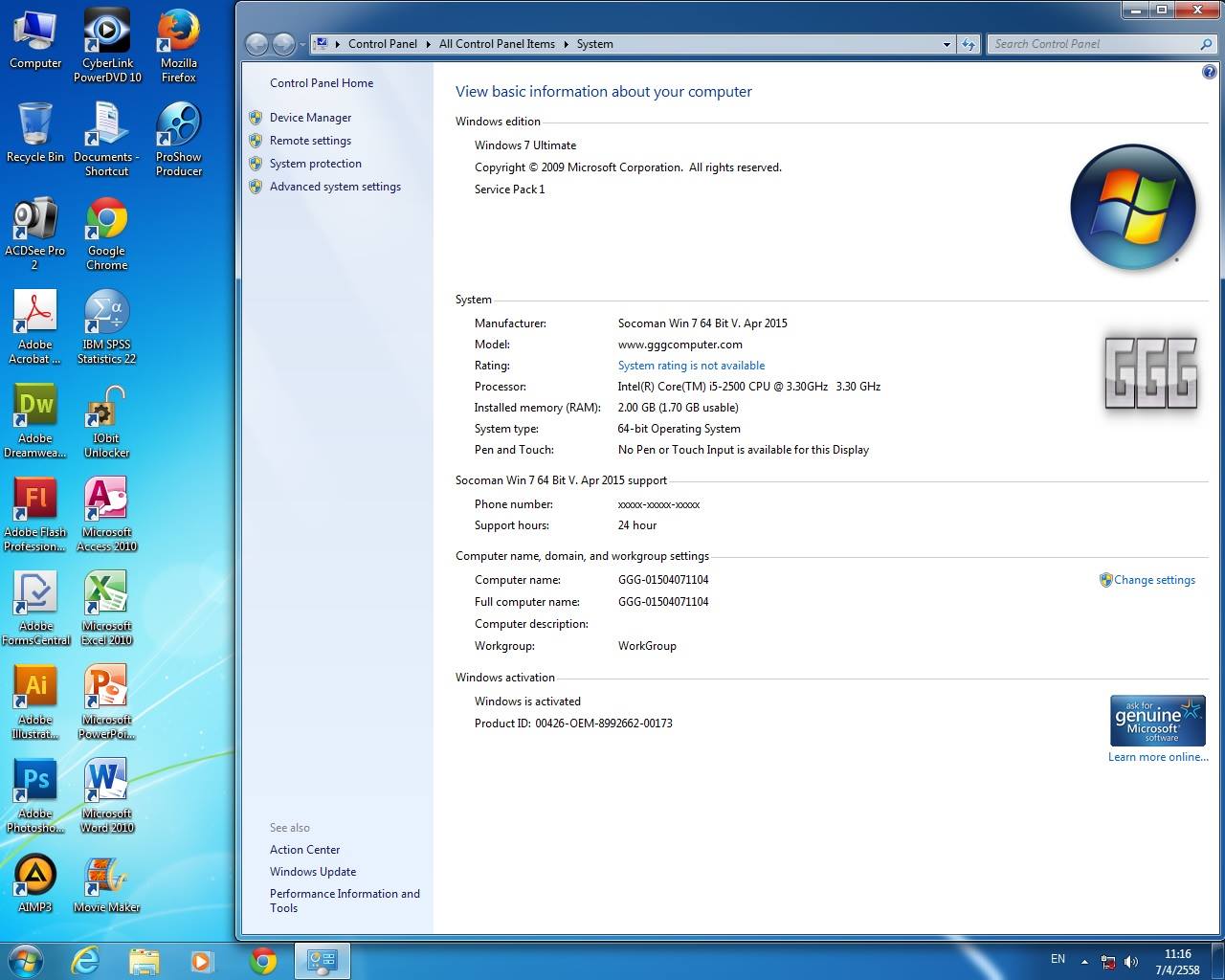Select AIMP3 desktop icon

coord(35,883)
